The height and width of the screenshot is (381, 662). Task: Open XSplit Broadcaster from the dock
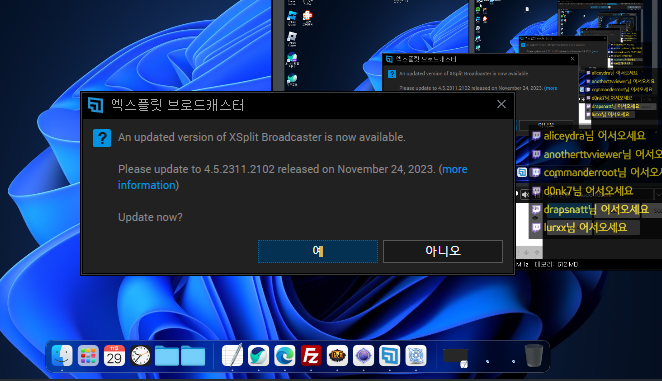click(x=389, y=356)
